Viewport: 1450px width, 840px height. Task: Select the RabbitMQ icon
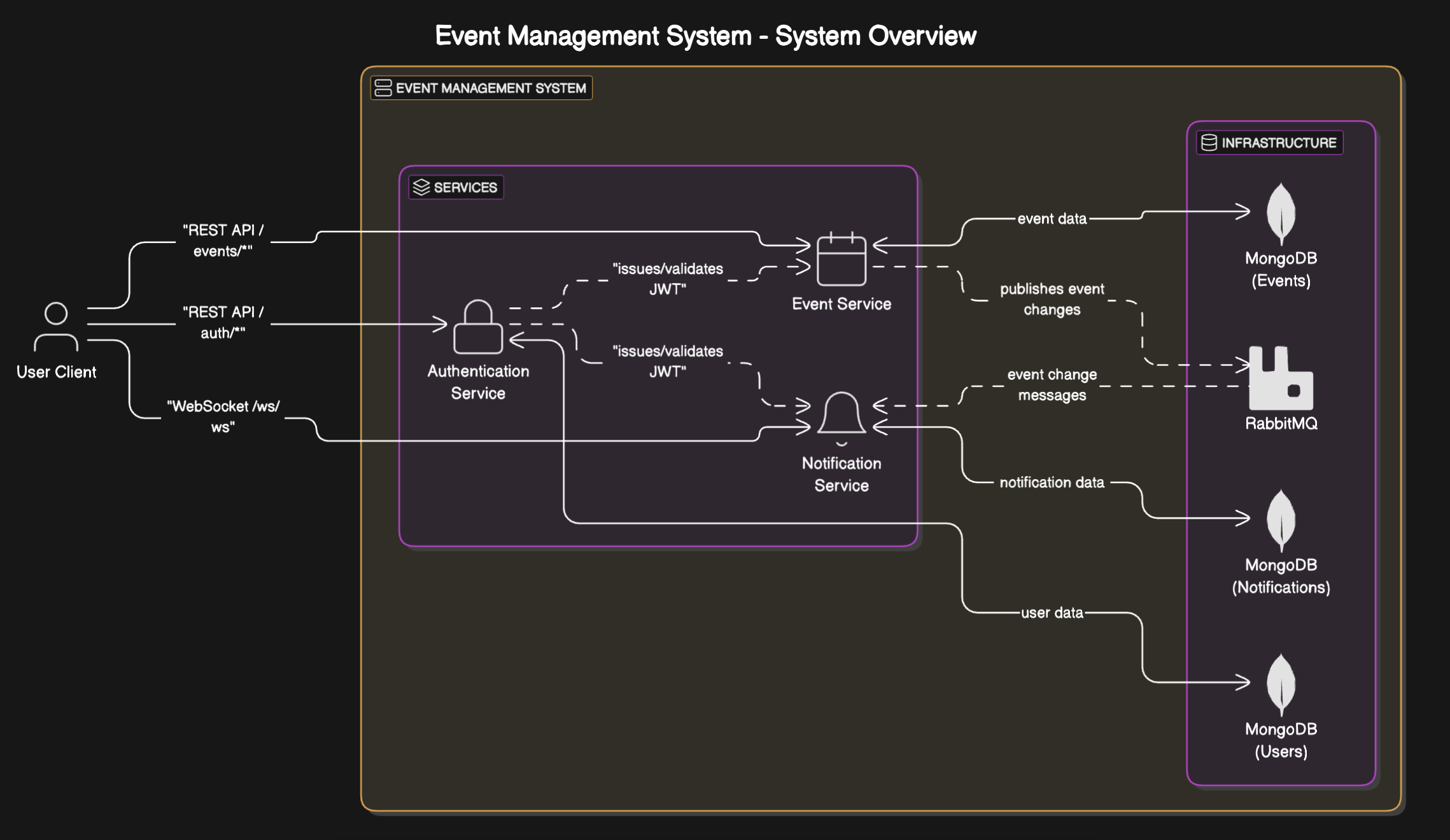[x=1281, y=378]
